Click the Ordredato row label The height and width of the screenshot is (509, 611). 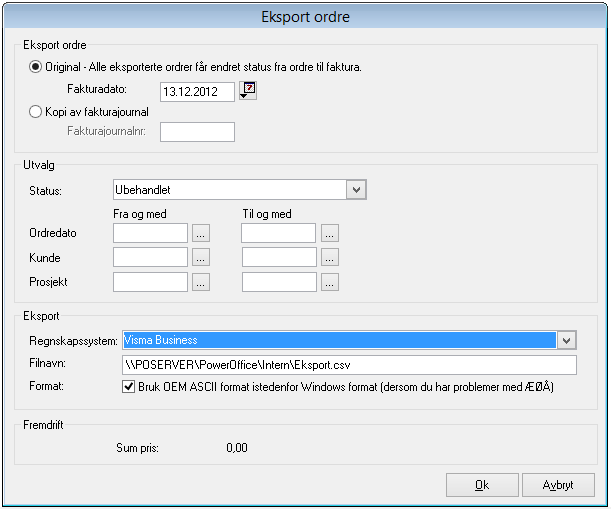coord(53,233)
